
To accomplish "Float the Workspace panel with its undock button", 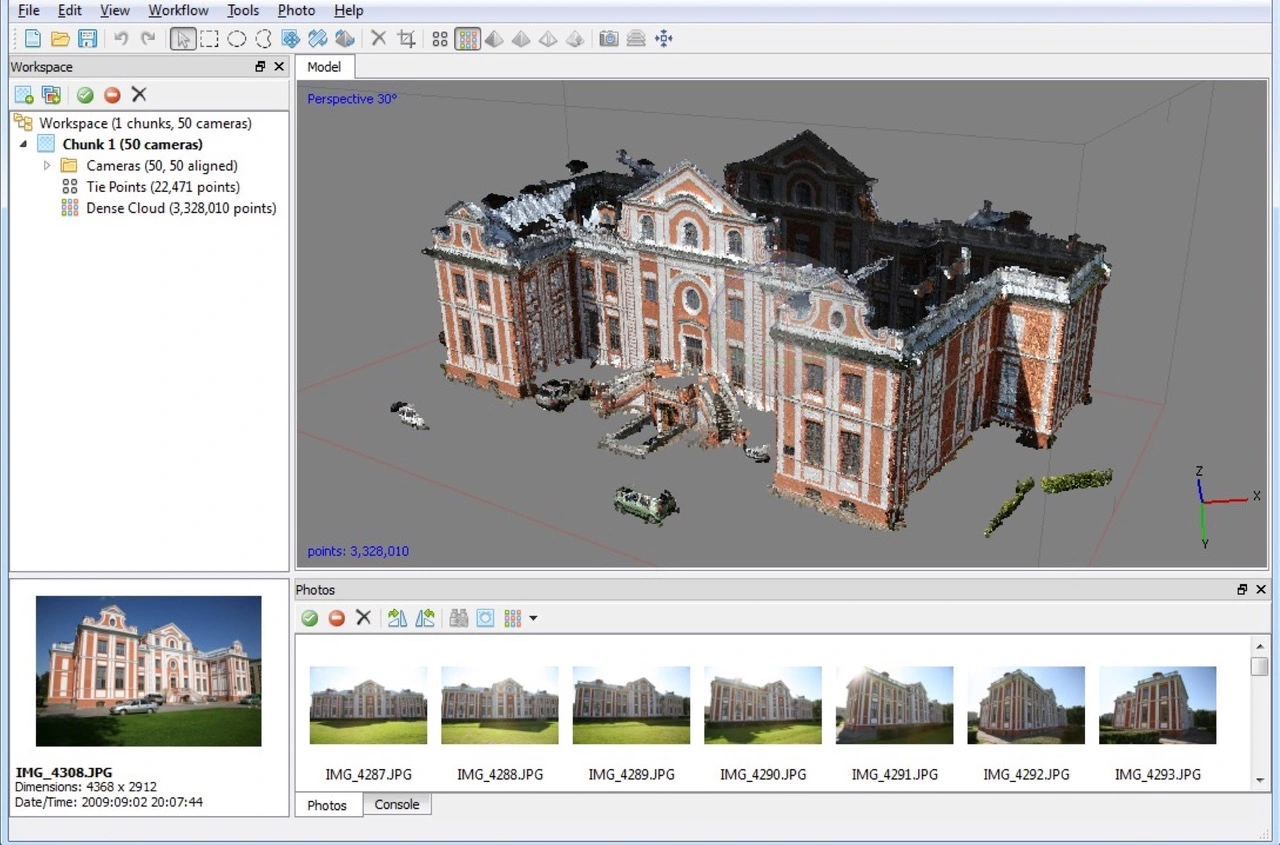I will tap(260, 67).
